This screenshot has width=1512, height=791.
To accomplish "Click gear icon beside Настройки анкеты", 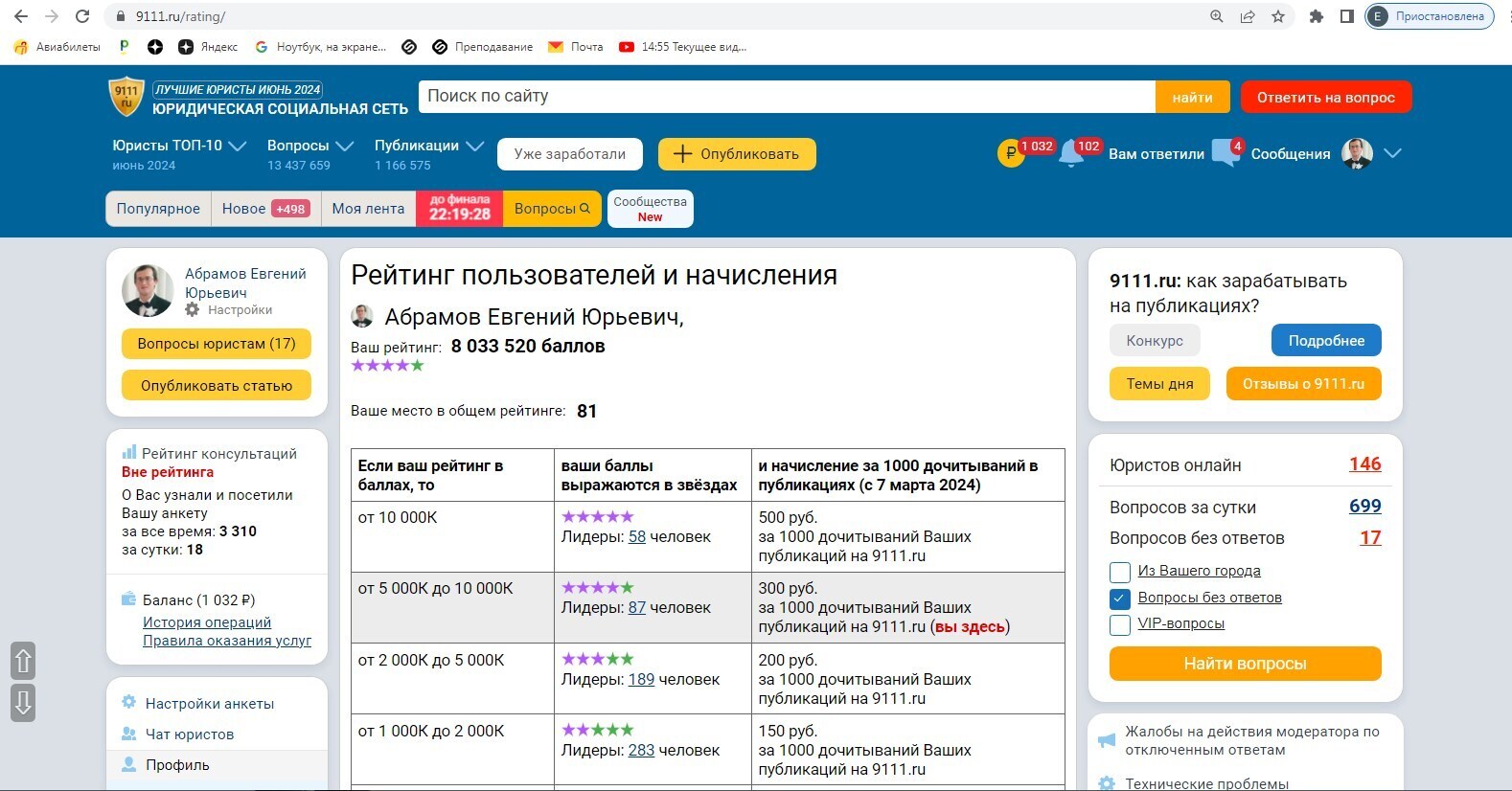I will pyautogui.click(x=129, y=702).
